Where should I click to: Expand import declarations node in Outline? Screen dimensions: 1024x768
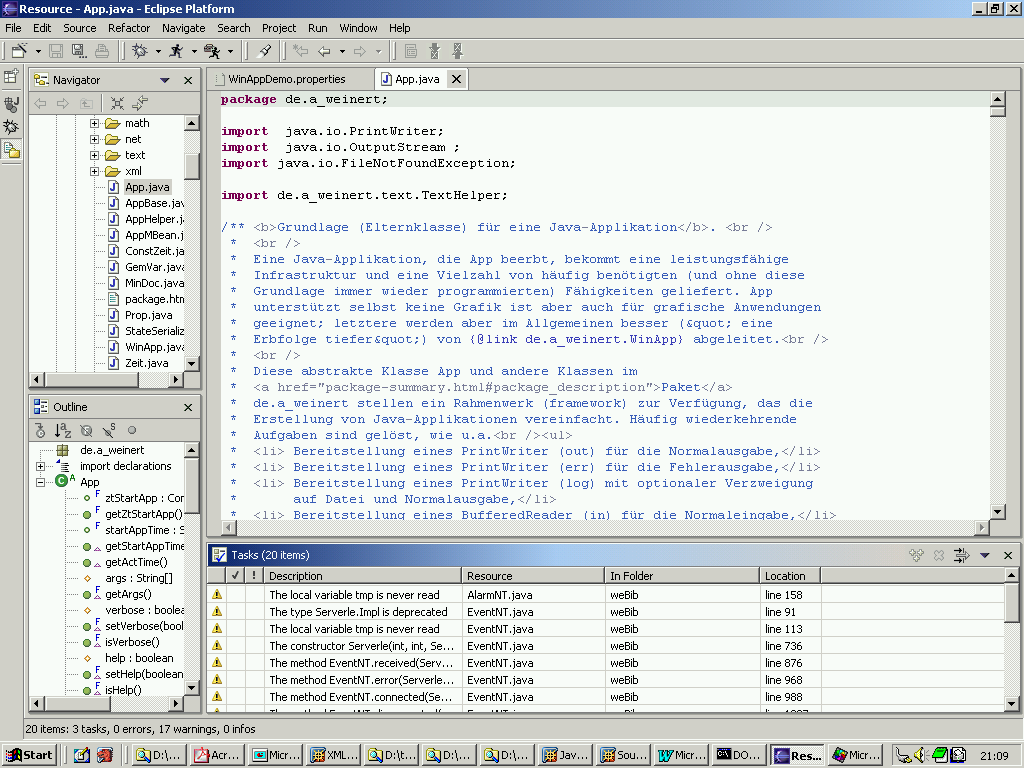click(40, 466)
